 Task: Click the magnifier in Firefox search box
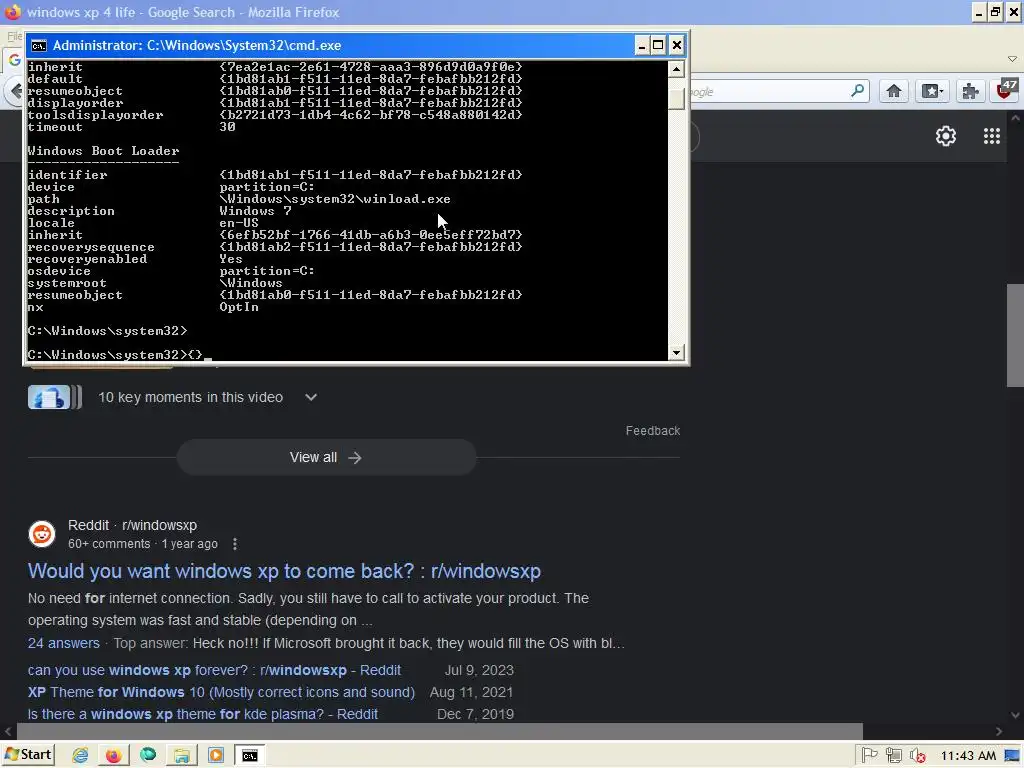coord(857,91)
